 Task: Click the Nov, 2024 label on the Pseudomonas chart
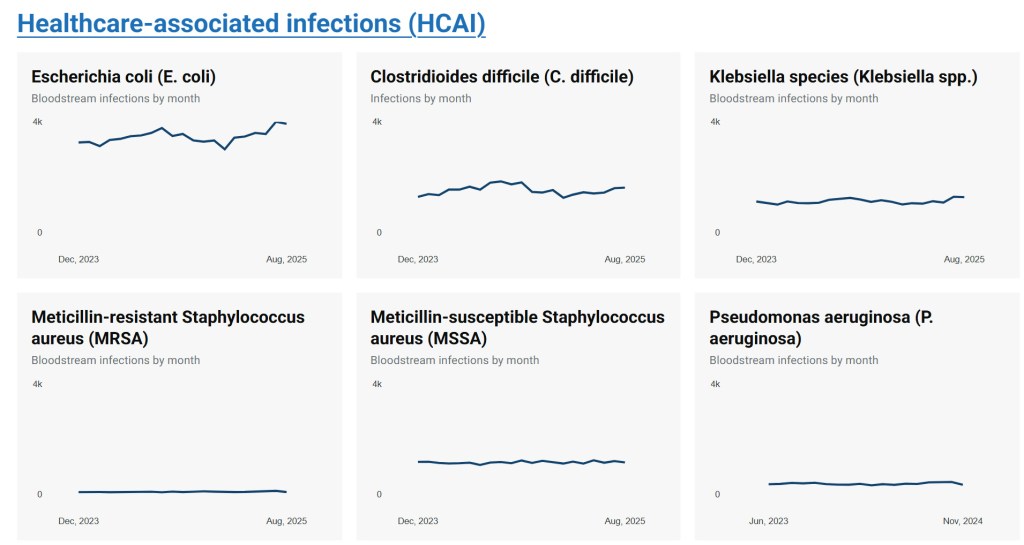point(963,521)
